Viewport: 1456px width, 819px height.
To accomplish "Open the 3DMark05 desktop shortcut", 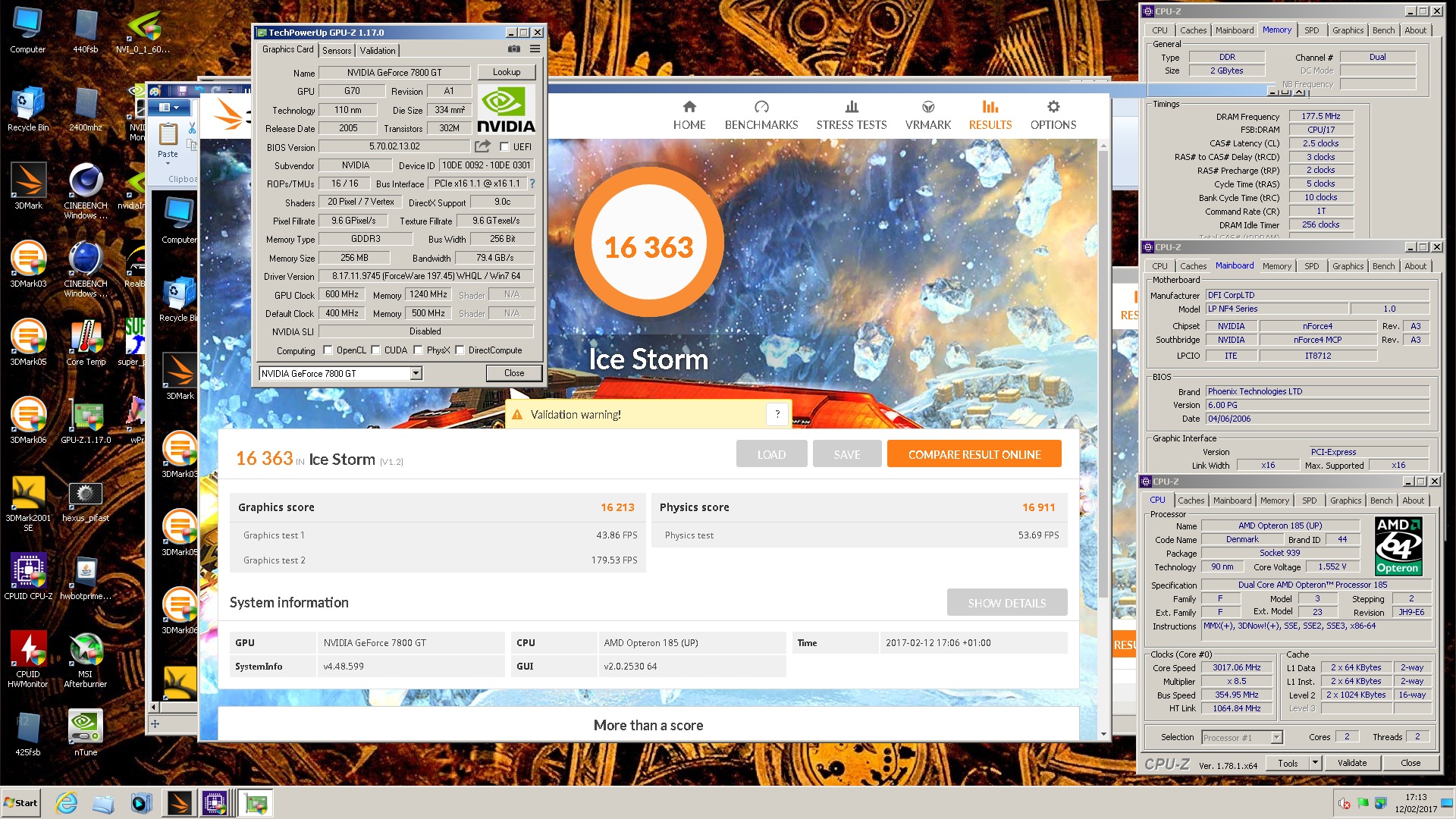I will click(x=28, y=342).
